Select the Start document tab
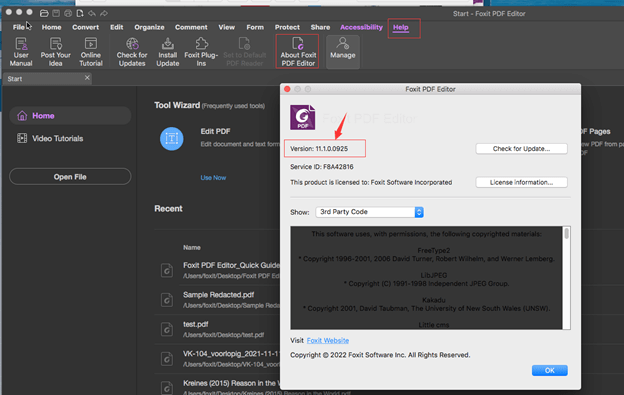The width and height of the screenshot is (624, 395). (x=47, y=79)
